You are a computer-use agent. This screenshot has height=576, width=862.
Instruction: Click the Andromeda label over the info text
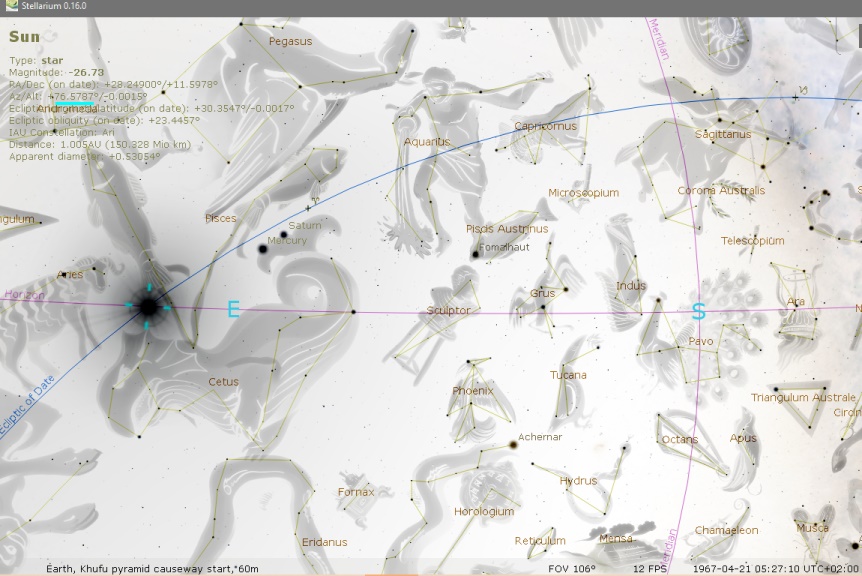67,109
